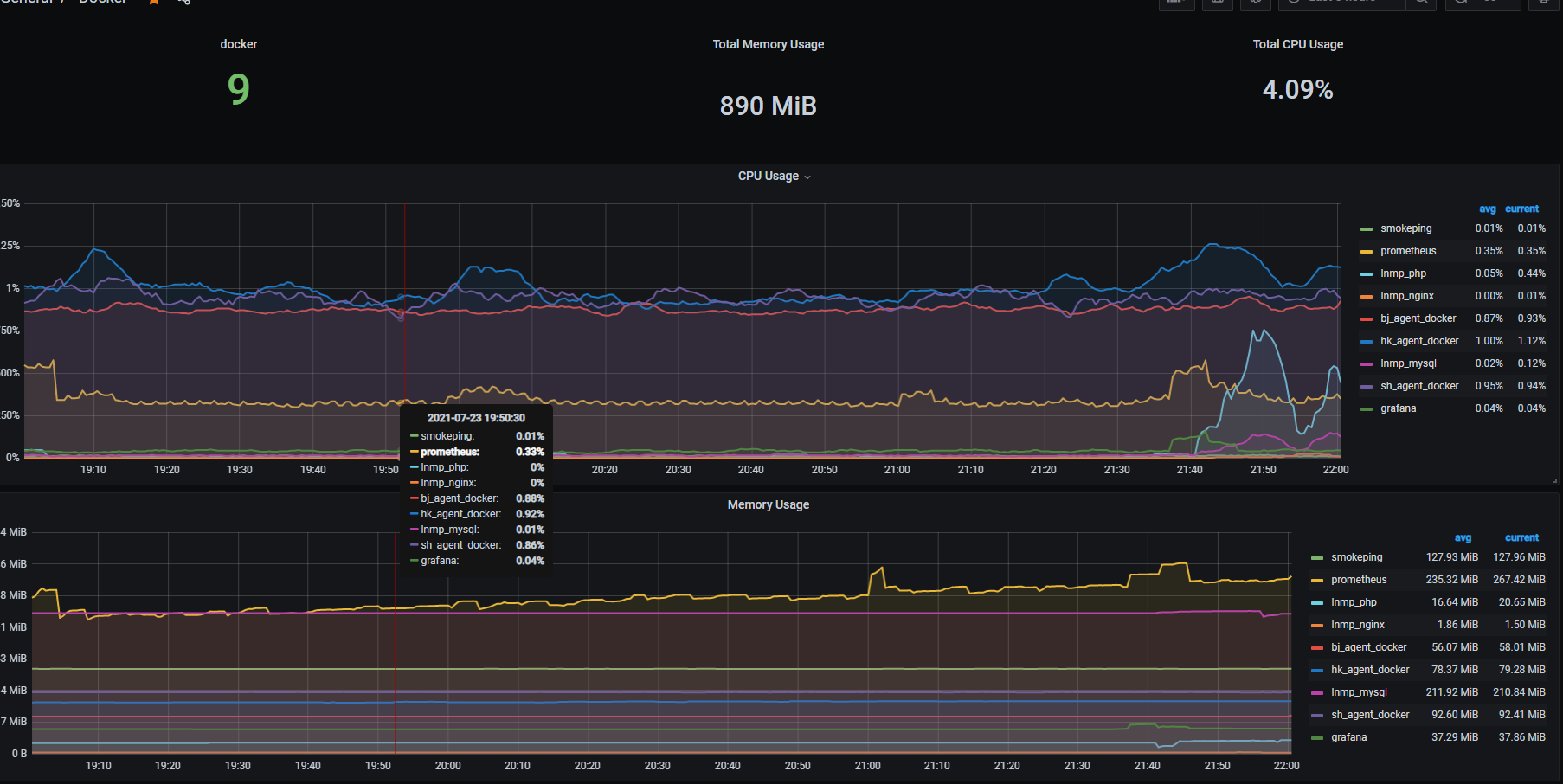Toggle sh_agent_docker series in Memory Usage legend
Image resolution: width=1563 pixels, height=784 pixels.
coord(1370,715)
